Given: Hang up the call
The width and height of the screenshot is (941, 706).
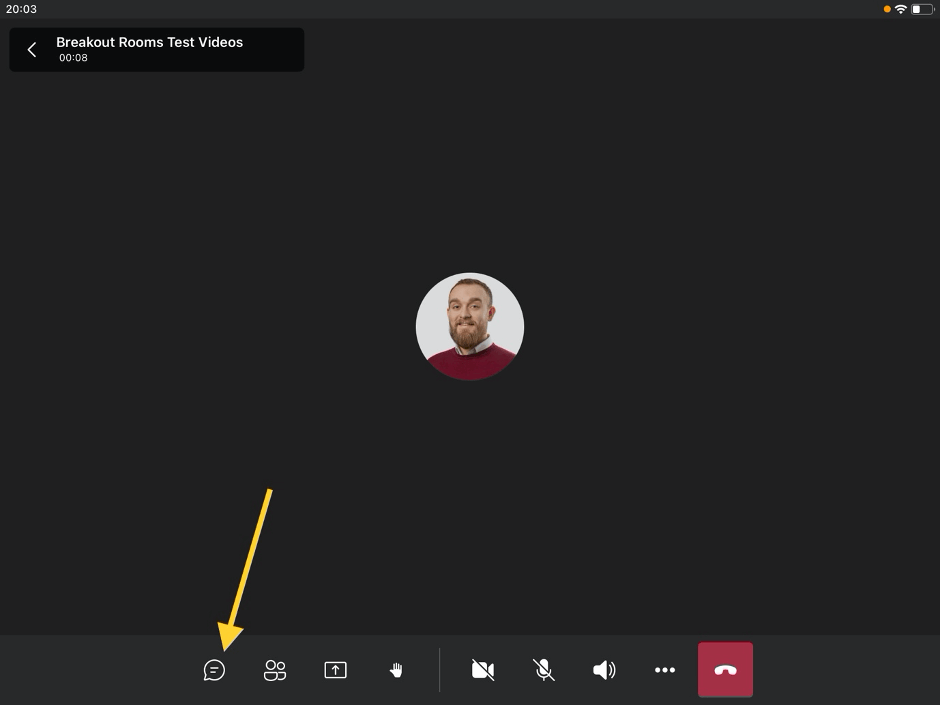Looking at the screenshot, I should point(725,670).
